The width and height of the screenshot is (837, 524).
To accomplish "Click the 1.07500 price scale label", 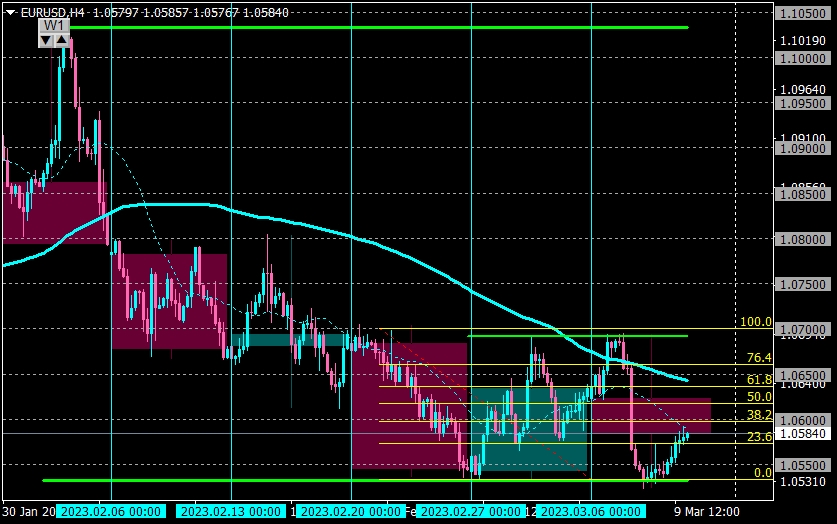I will [x=803, y=284].
